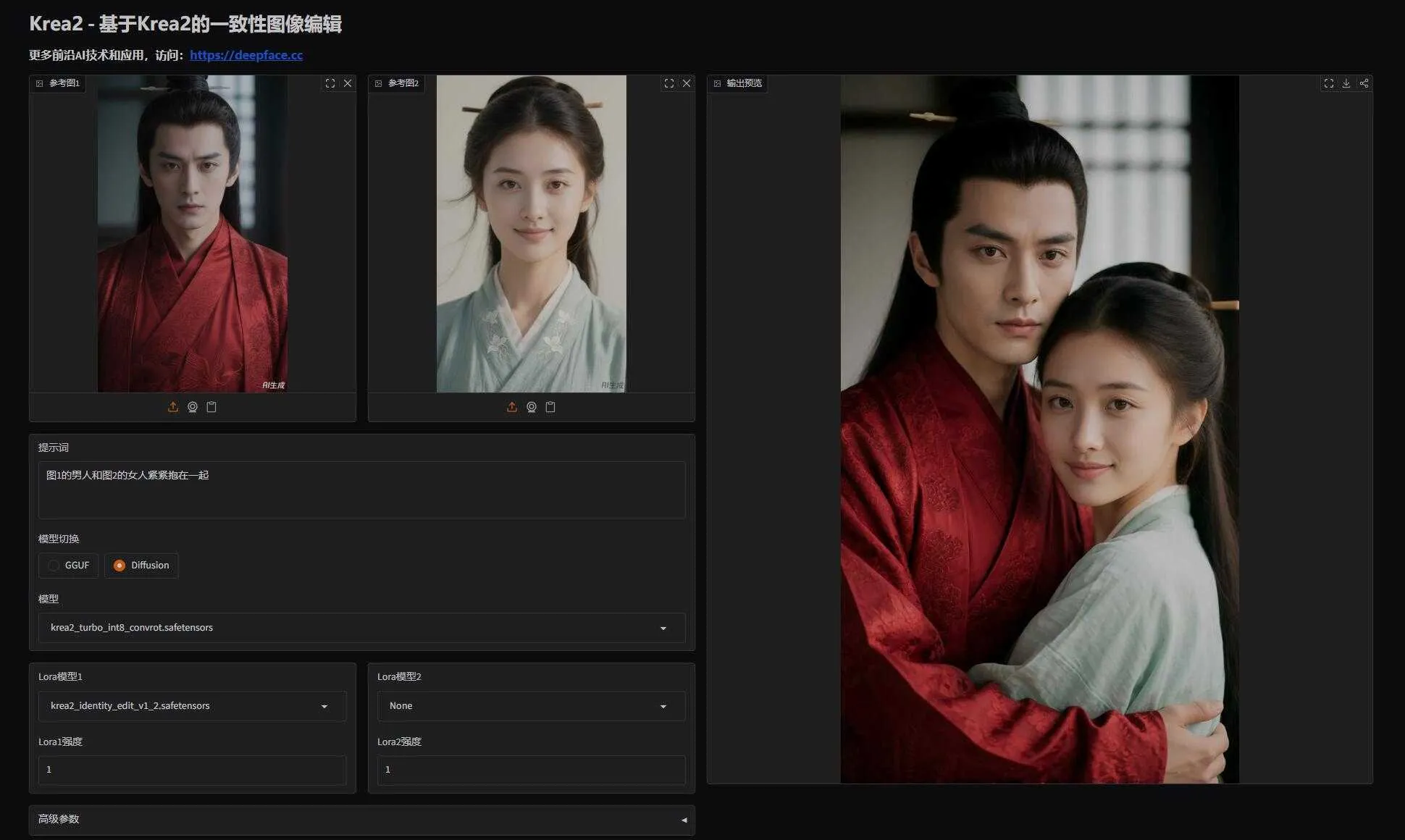
Task: Click the Lora2强度 value field
Action: coord(531,770)
